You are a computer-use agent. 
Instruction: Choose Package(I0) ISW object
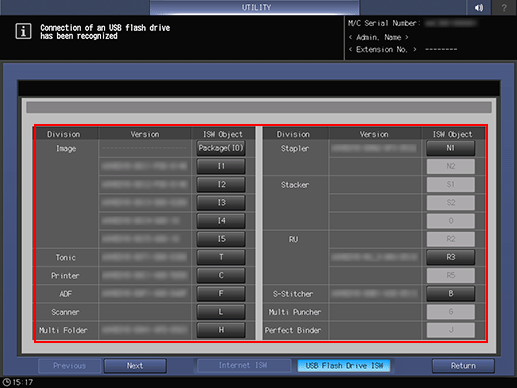click(x=221, y=148)
